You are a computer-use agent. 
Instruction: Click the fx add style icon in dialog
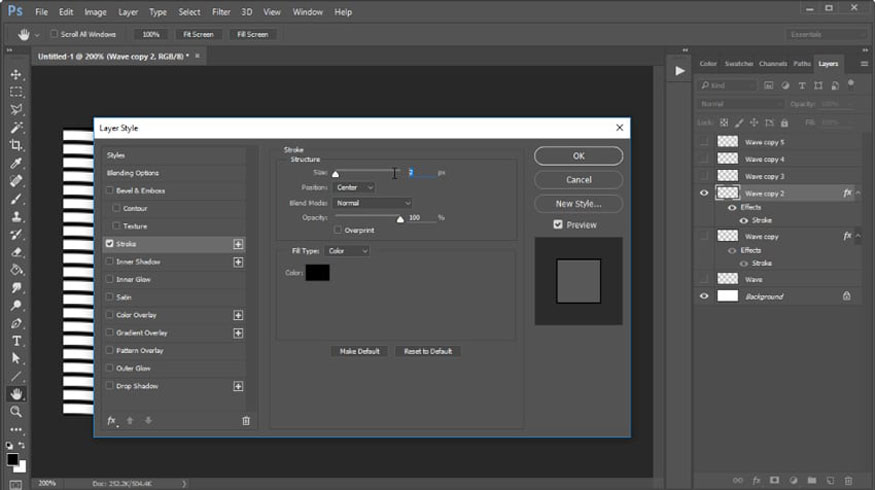[x=112, y=421]
